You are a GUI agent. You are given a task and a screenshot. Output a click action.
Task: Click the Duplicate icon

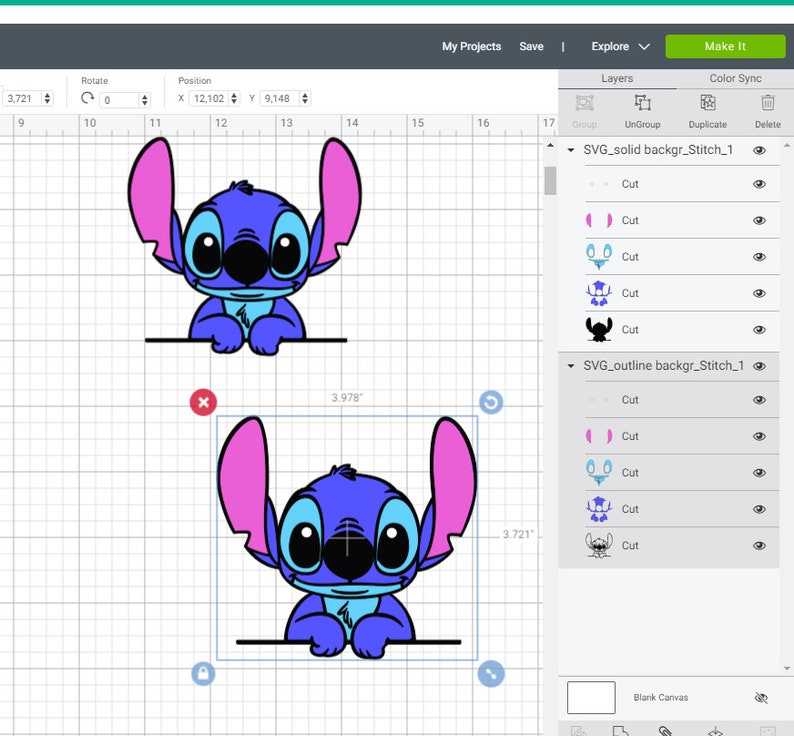pyautogui.click(x=707, y=103)
